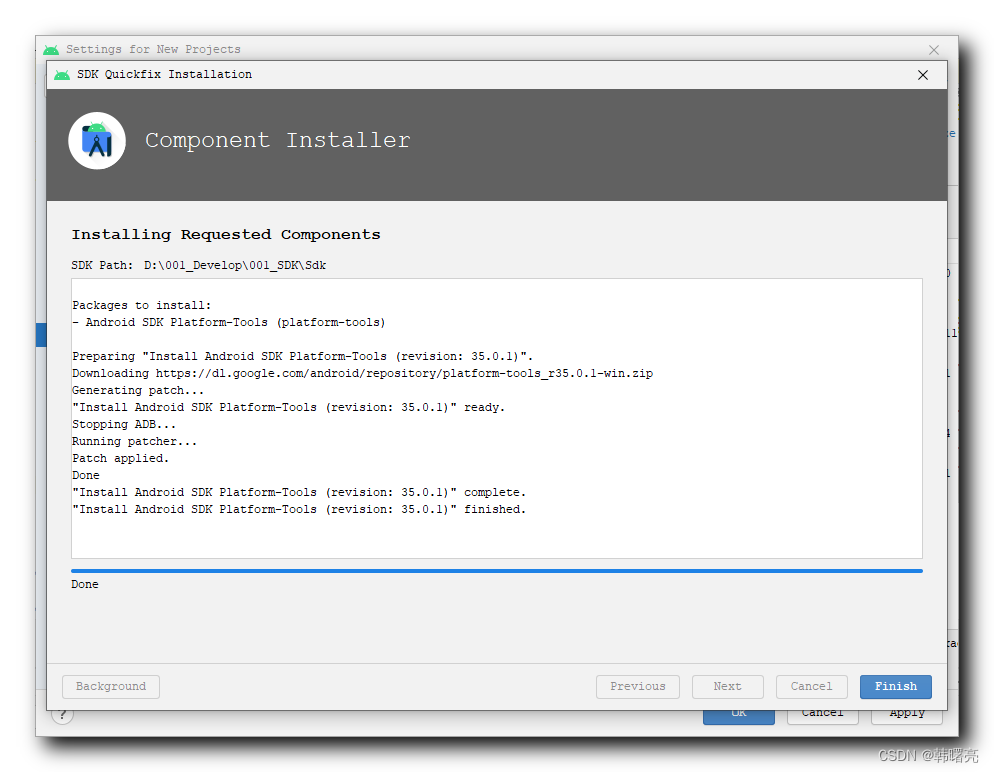Click the 'Patch applied.' log line
The image size is (994, 772).
tap(120, 458)
